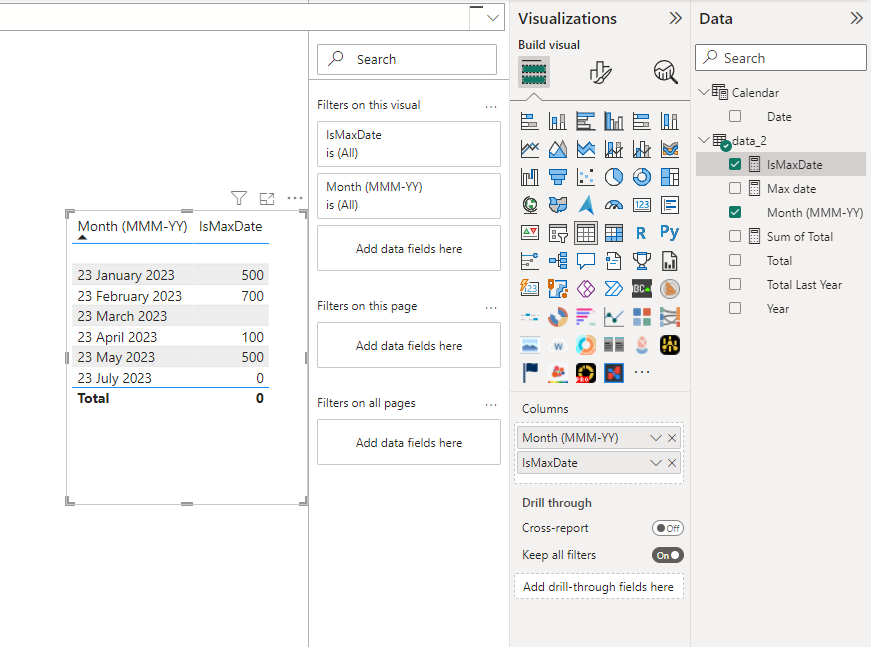
Task: Pick the area chart visual
Action: pos(558,149)
